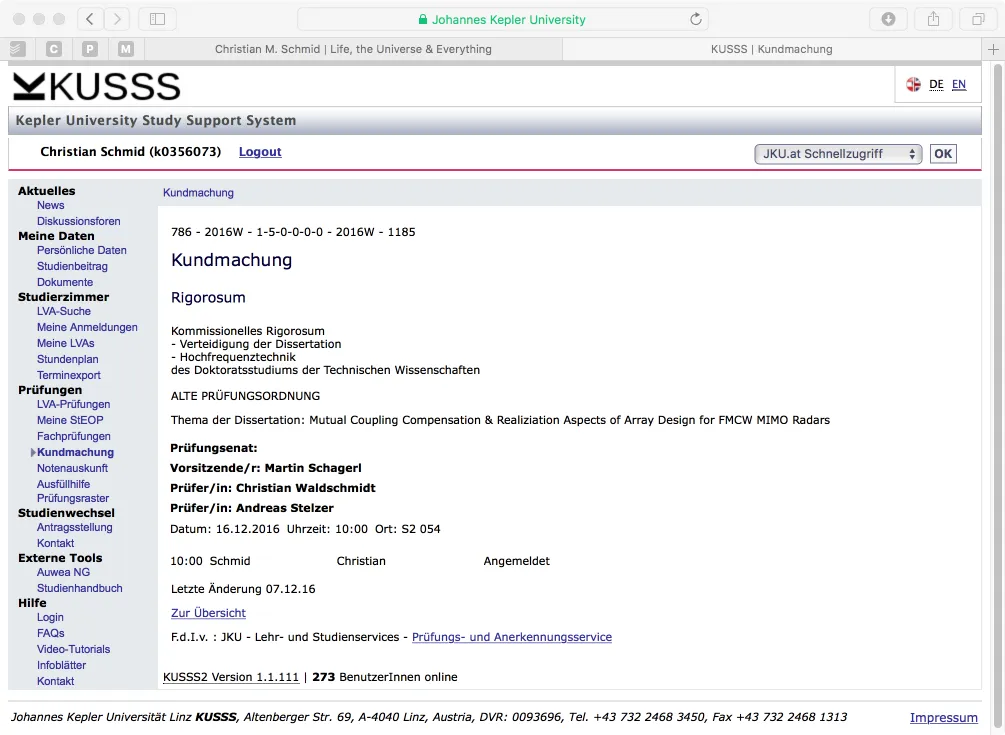Image resolution: width=1005 pixels, height=735 pixels.
Task: Follow the Zur Übersicht link
Action: click(208, 613)
